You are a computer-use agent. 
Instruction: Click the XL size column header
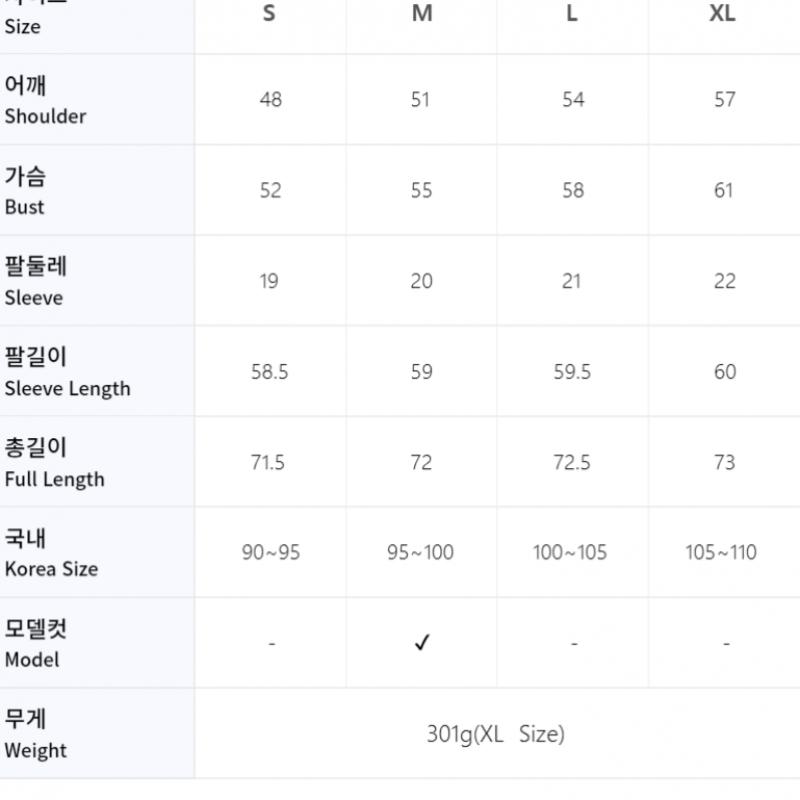723,14
